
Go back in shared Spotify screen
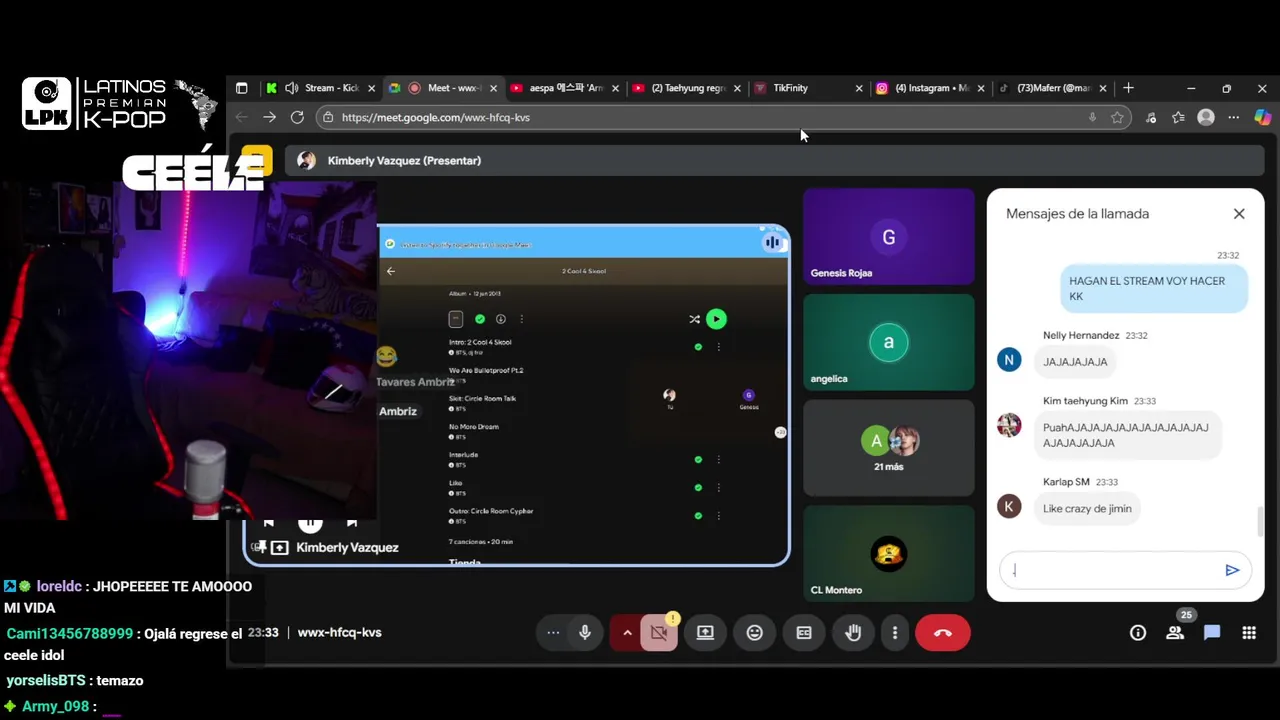pos(391,271)
